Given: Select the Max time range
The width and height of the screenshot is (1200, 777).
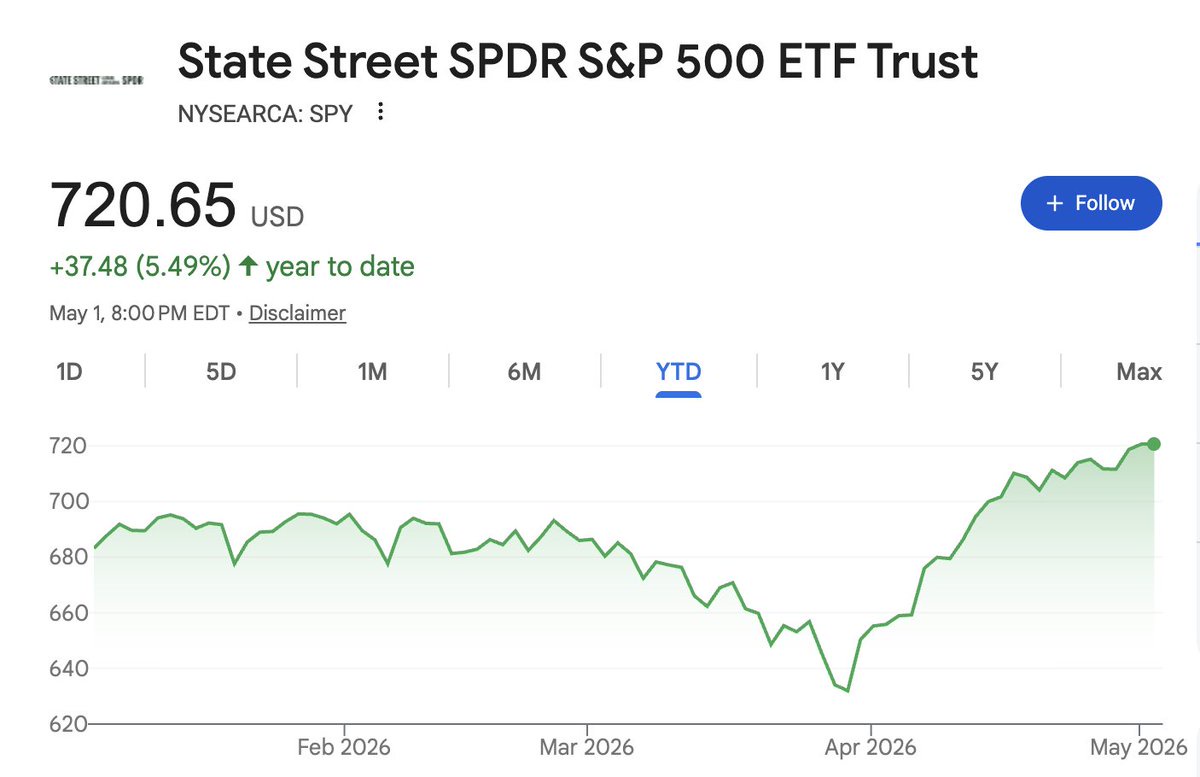Looking at the screenshot, I should pos(1139,372).
